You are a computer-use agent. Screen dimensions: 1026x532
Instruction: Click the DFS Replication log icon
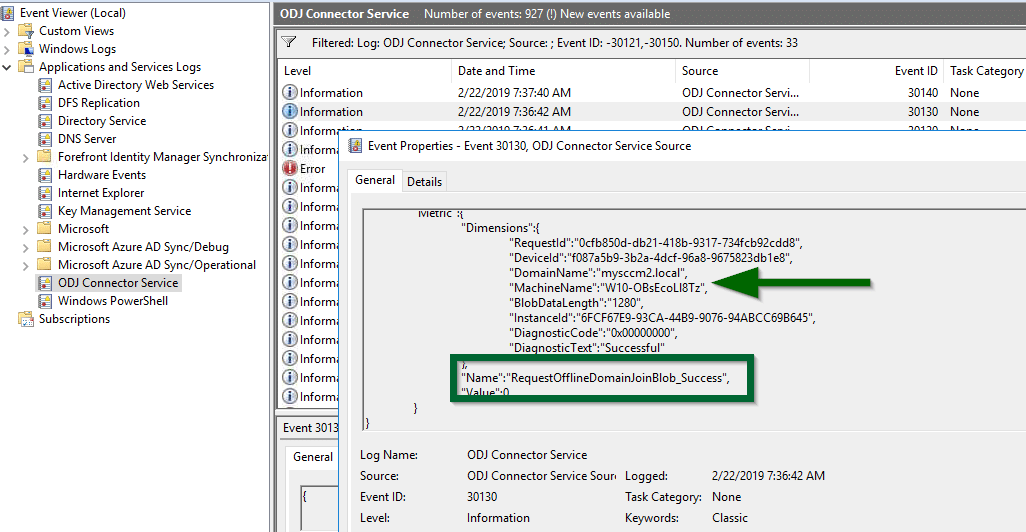pos(45,103)
